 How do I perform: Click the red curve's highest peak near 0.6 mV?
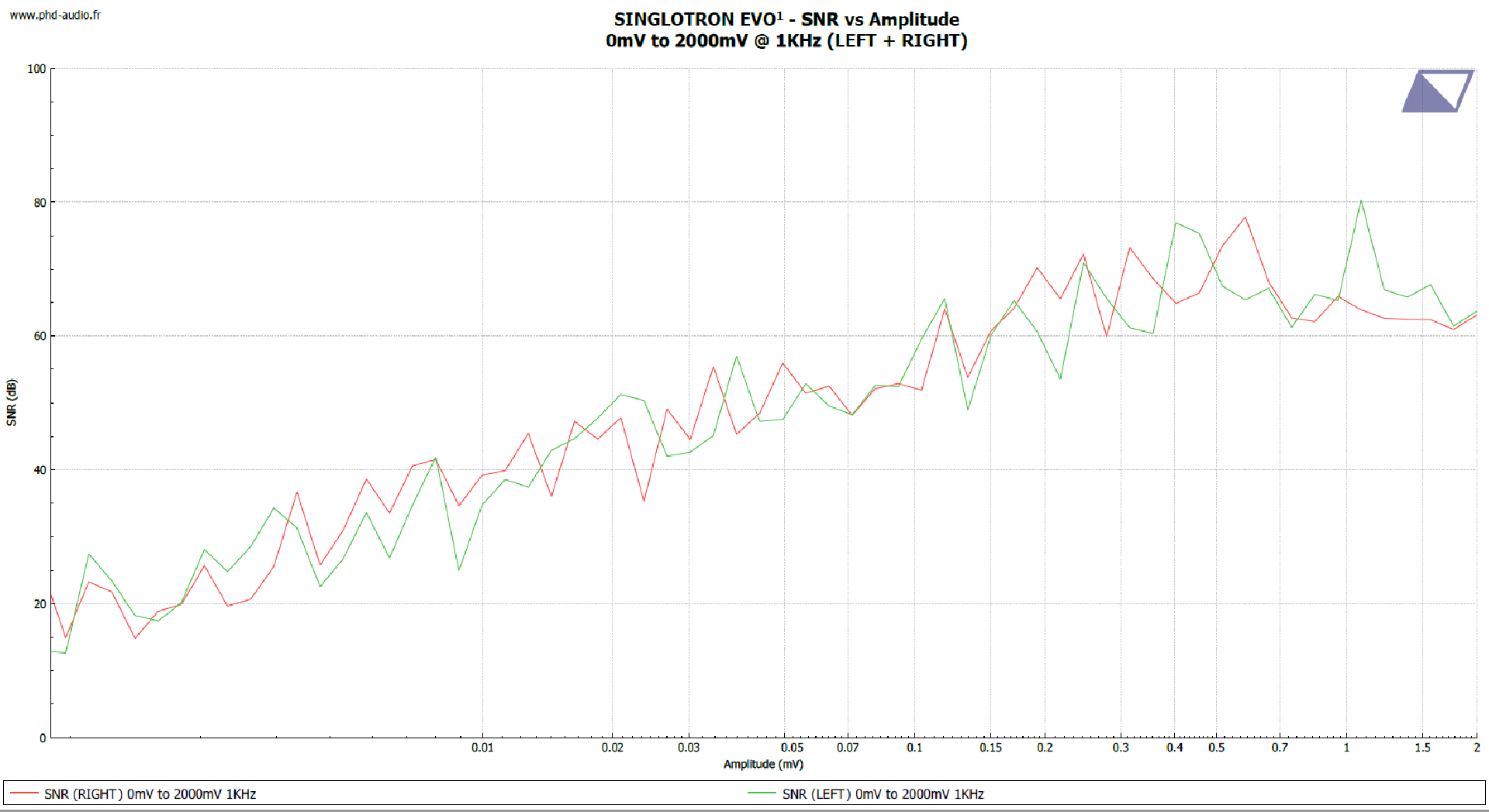click(x=1245, y=218)
